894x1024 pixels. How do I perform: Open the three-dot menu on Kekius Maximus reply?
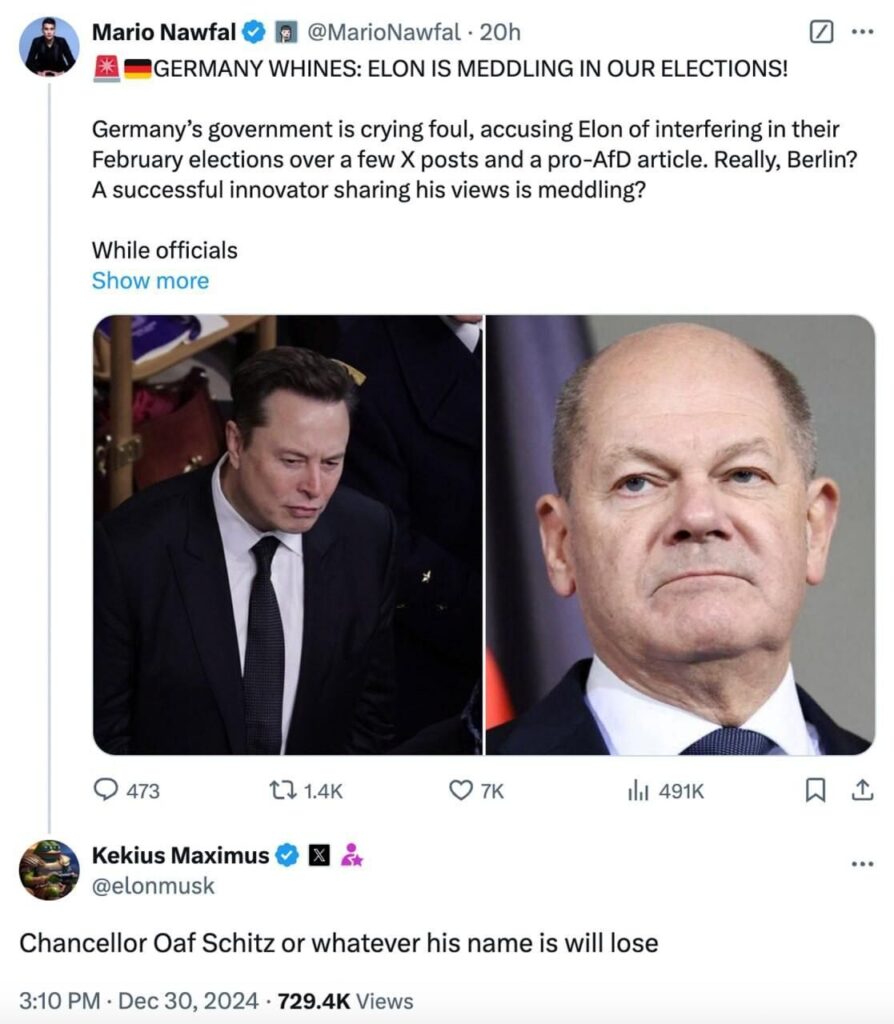[862, 863]
